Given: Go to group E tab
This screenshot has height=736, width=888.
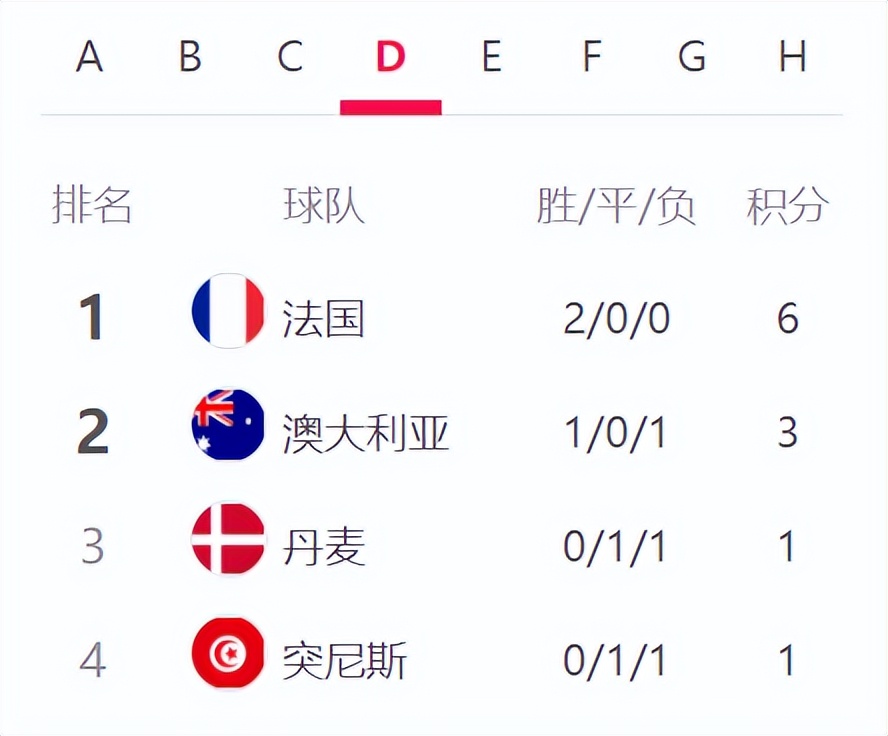Looking at the screenshot, I should (491, 58).
